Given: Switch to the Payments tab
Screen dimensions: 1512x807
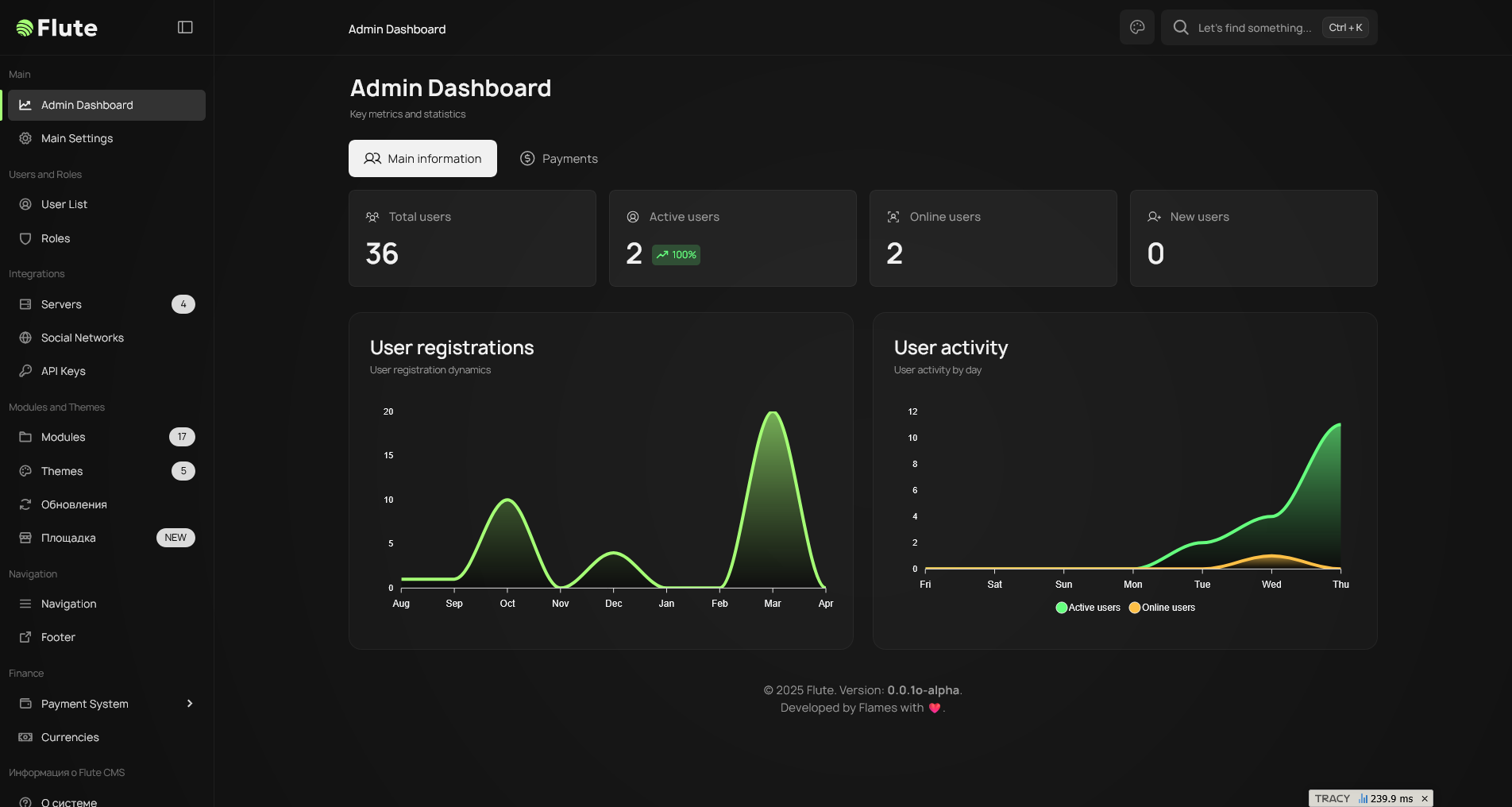Looking at the screenshot, I should pos(559,159).
